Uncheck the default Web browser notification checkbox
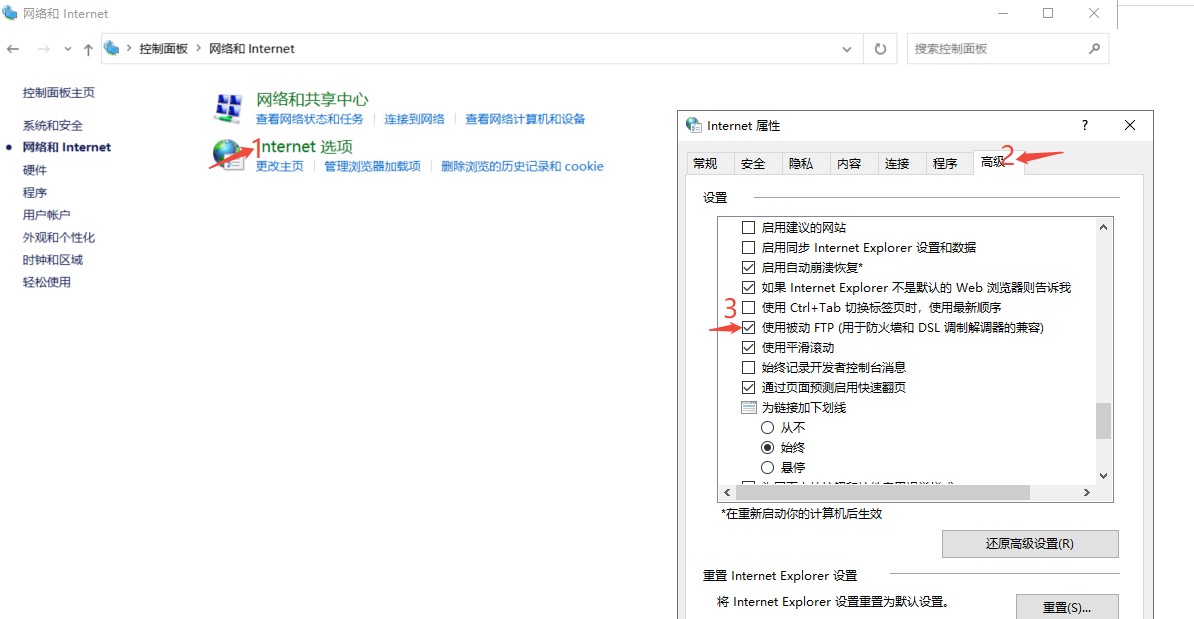Viewport: 1194px width, 619px height. click(x=749, y=287)
